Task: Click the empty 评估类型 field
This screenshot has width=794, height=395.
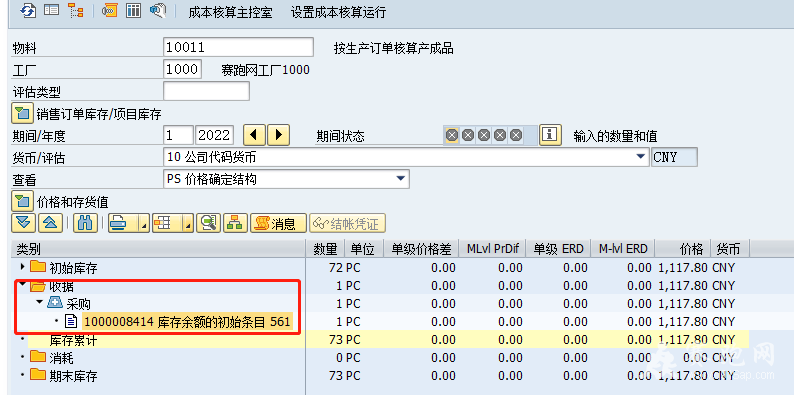Action: tap(206, 91)
